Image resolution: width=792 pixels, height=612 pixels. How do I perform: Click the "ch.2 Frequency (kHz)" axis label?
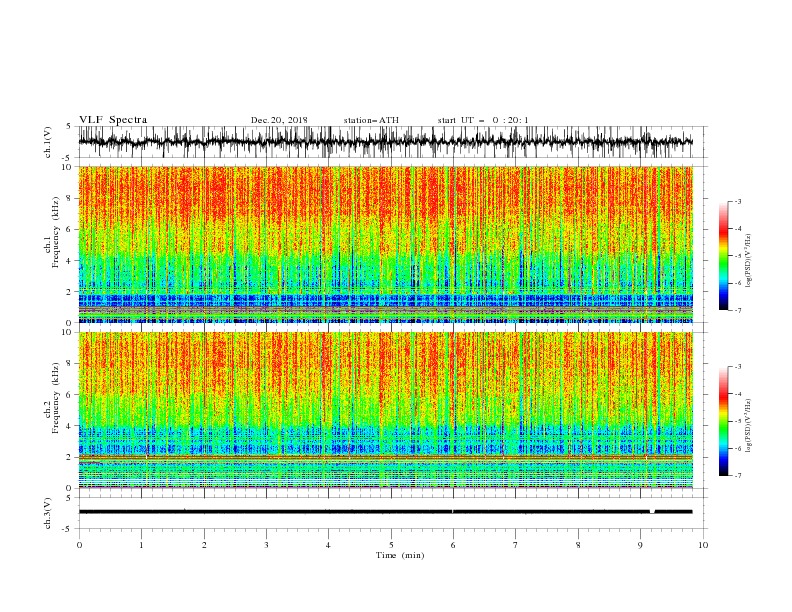[51, 397]
